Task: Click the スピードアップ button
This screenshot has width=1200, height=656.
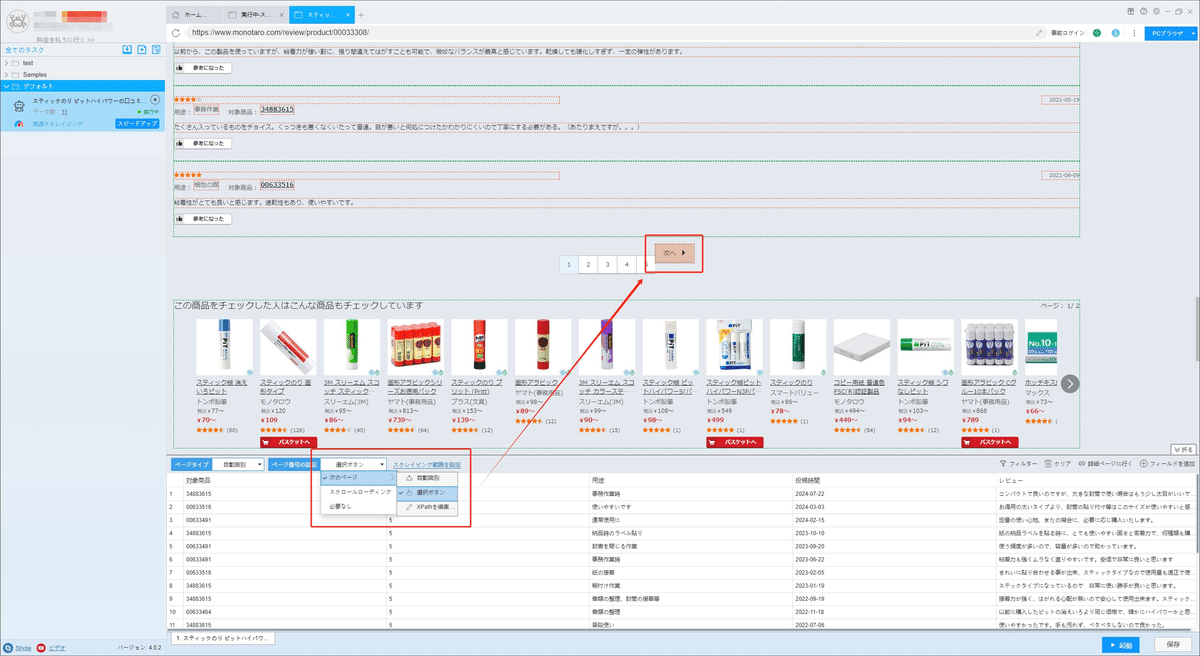Action: tap(139, 124)
